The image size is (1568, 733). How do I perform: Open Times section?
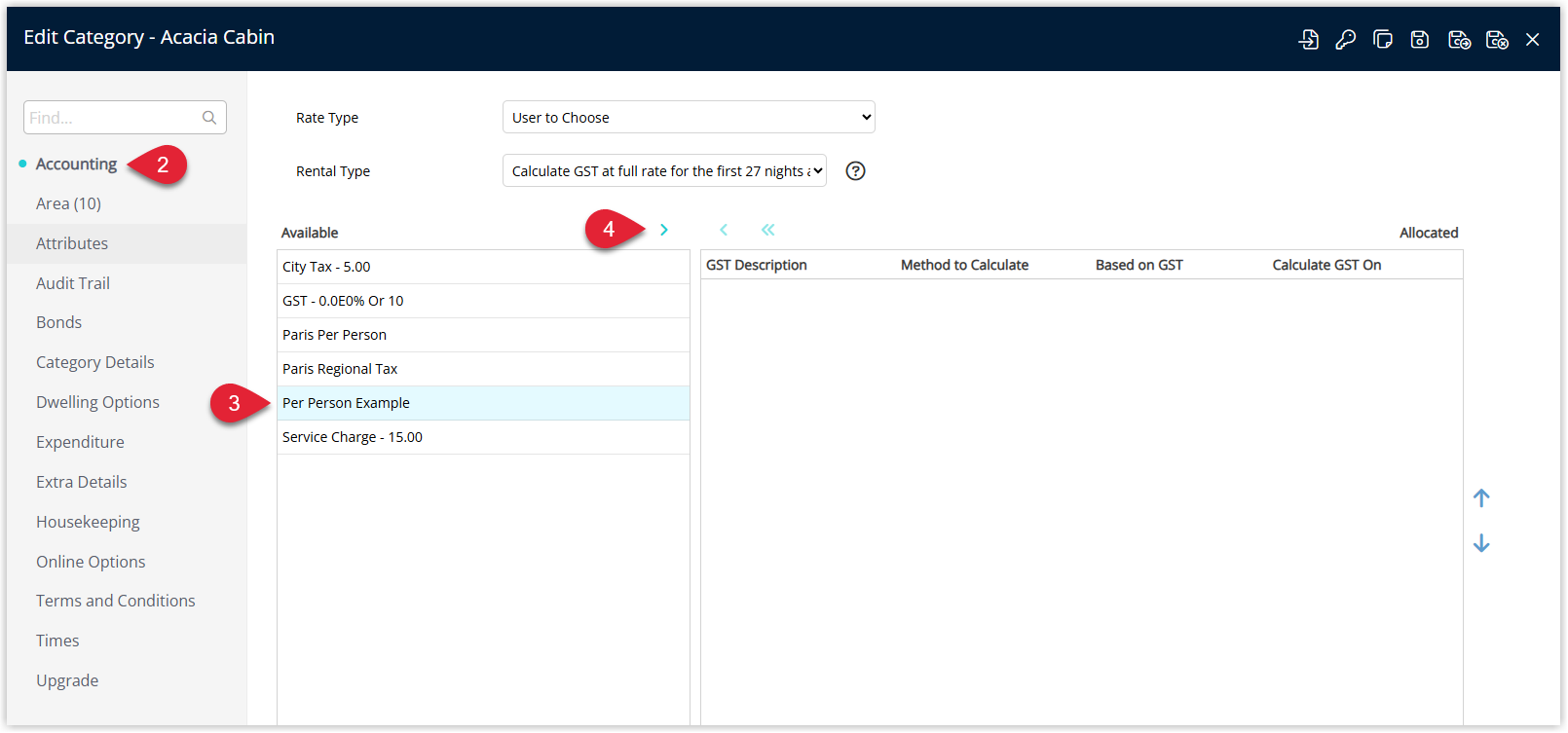57,641
